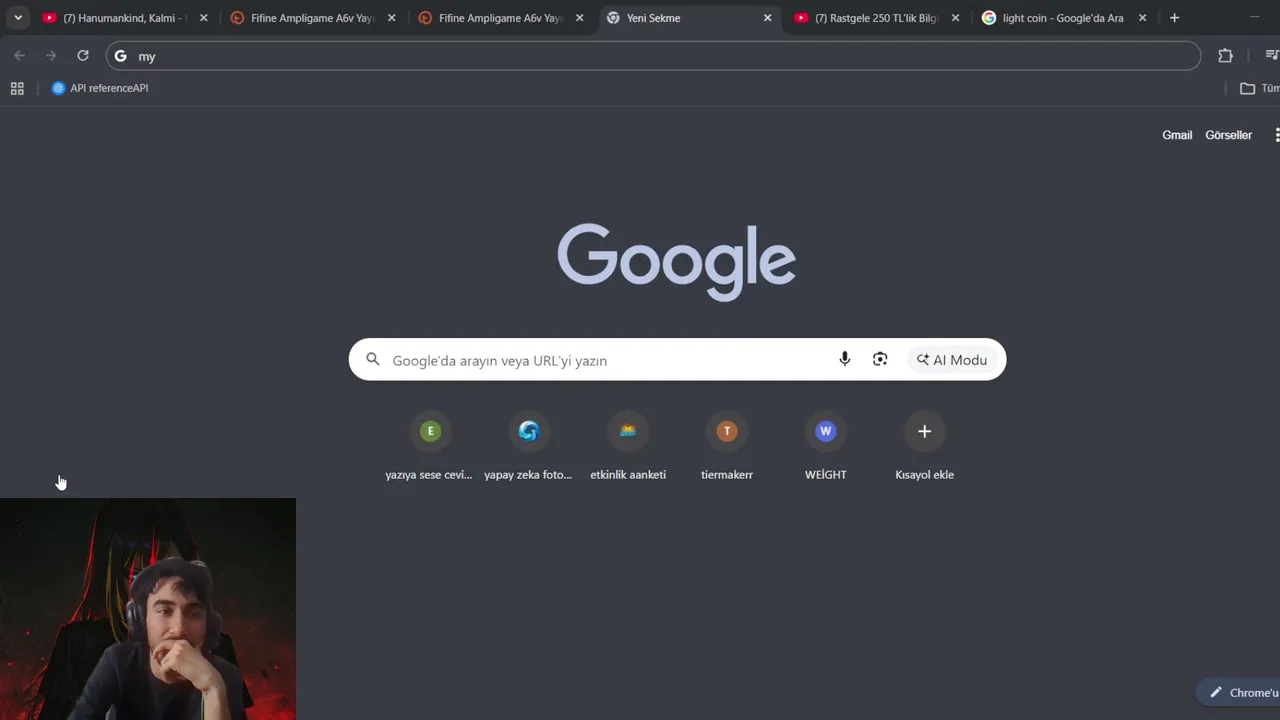
Task: Switch to the Rastgele 250 TL'lik tab
Action: click(875, 18)
